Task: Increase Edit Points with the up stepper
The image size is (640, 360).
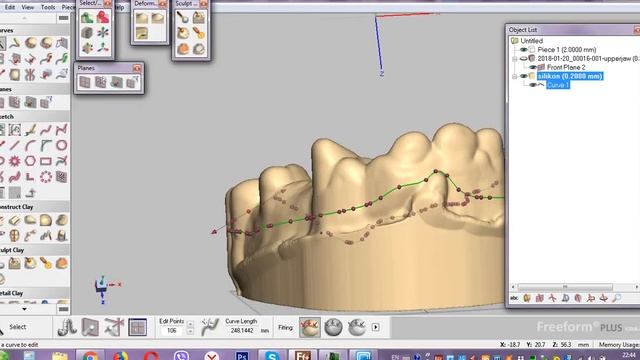Action: point(190,324)
